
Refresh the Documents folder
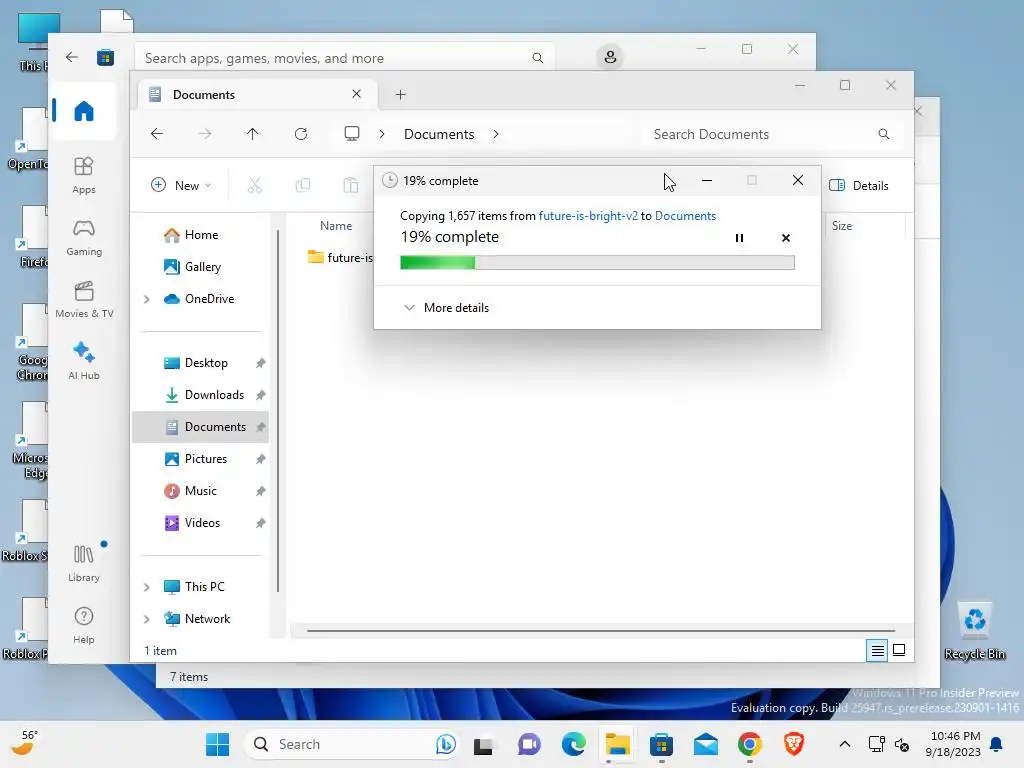pyautogui.click(x=301, y=134)
